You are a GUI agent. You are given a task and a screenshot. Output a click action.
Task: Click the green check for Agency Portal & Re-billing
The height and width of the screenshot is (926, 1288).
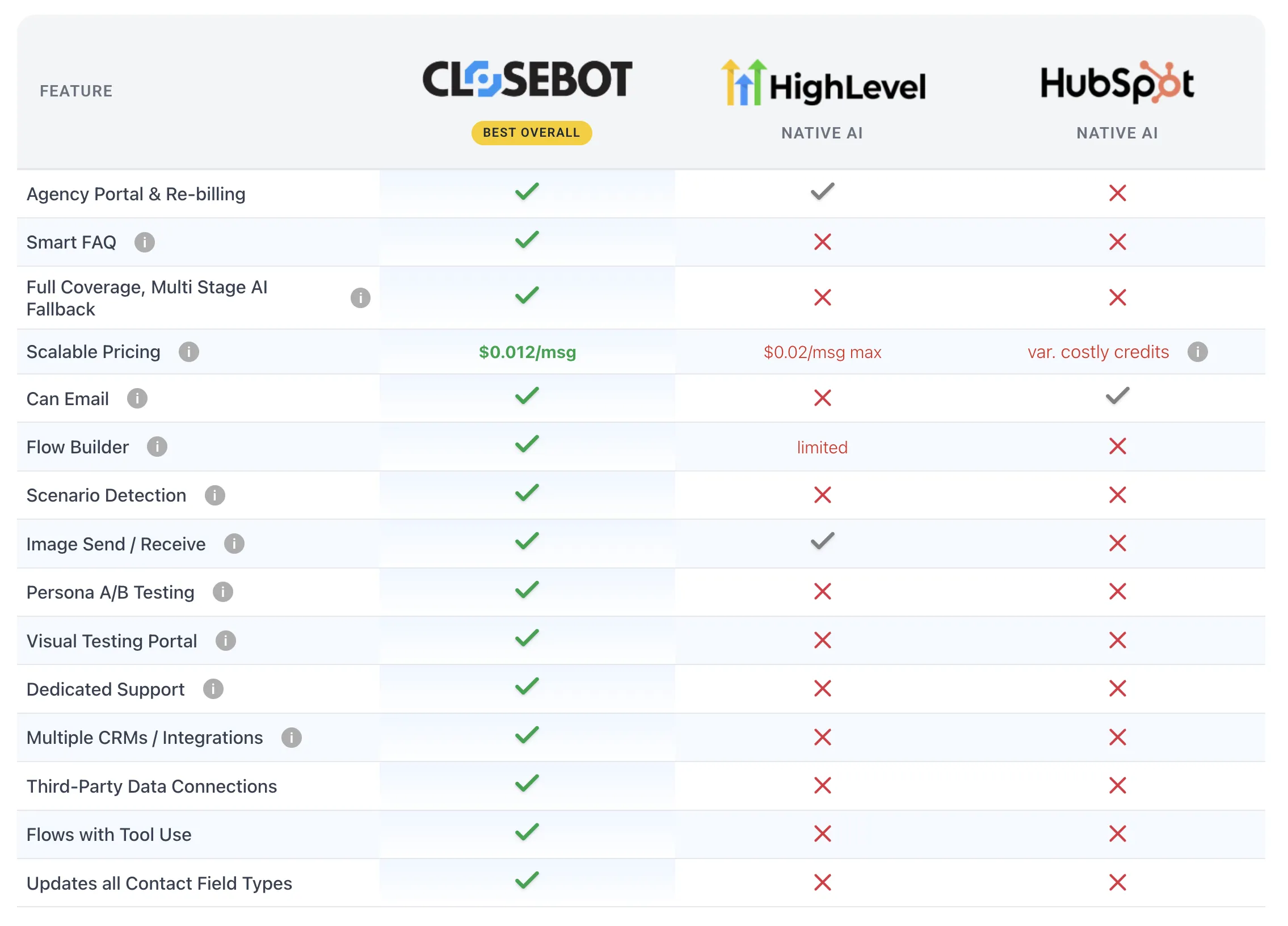[527, 191]
